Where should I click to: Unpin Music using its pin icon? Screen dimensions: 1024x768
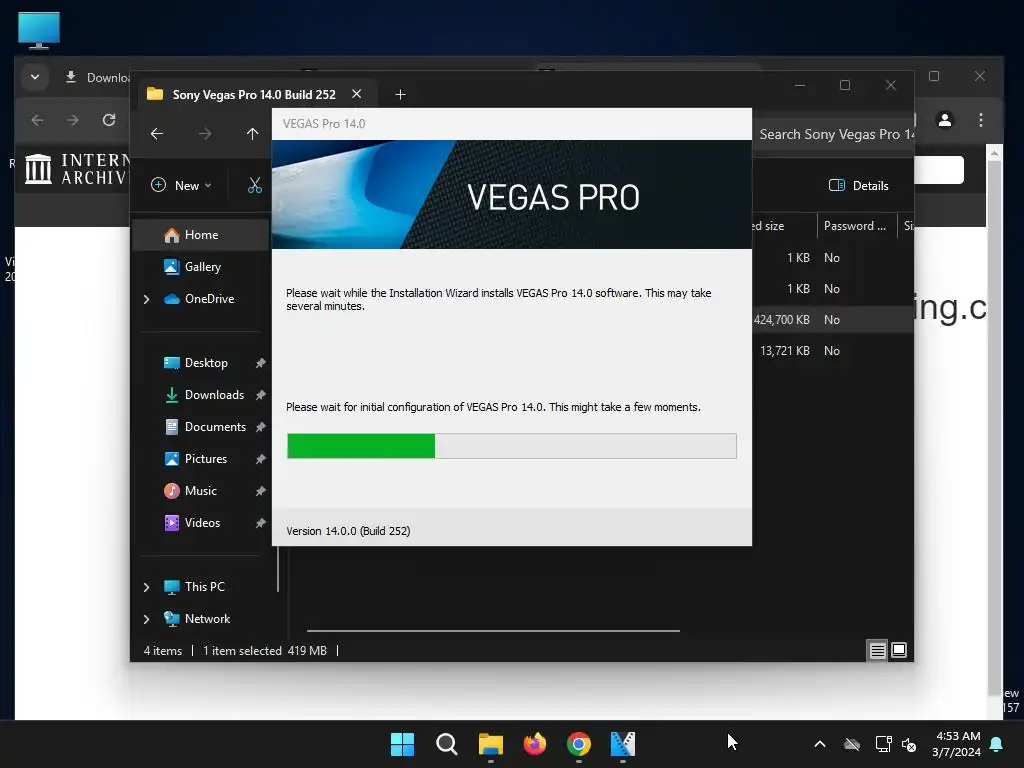tap(260, 491)
